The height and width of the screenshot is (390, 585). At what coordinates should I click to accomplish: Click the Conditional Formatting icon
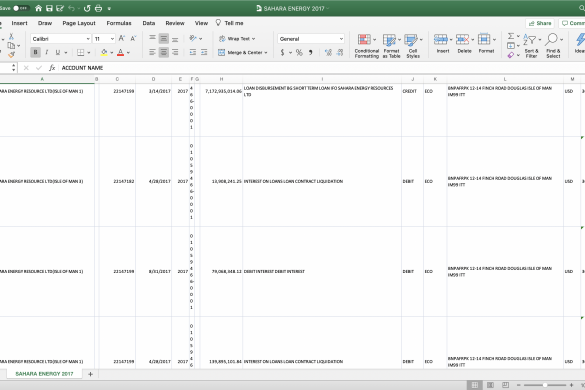(x=364, y=39)
